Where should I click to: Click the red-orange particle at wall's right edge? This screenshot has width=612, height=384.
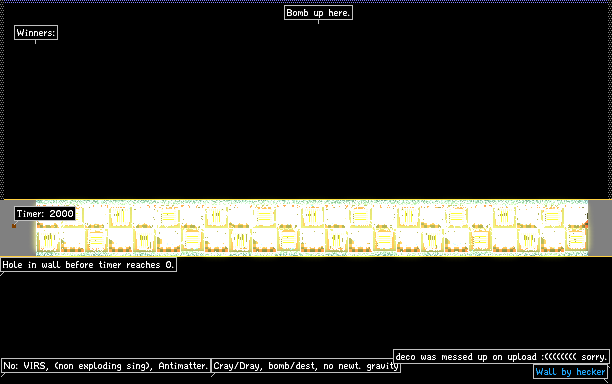[586, 224]
